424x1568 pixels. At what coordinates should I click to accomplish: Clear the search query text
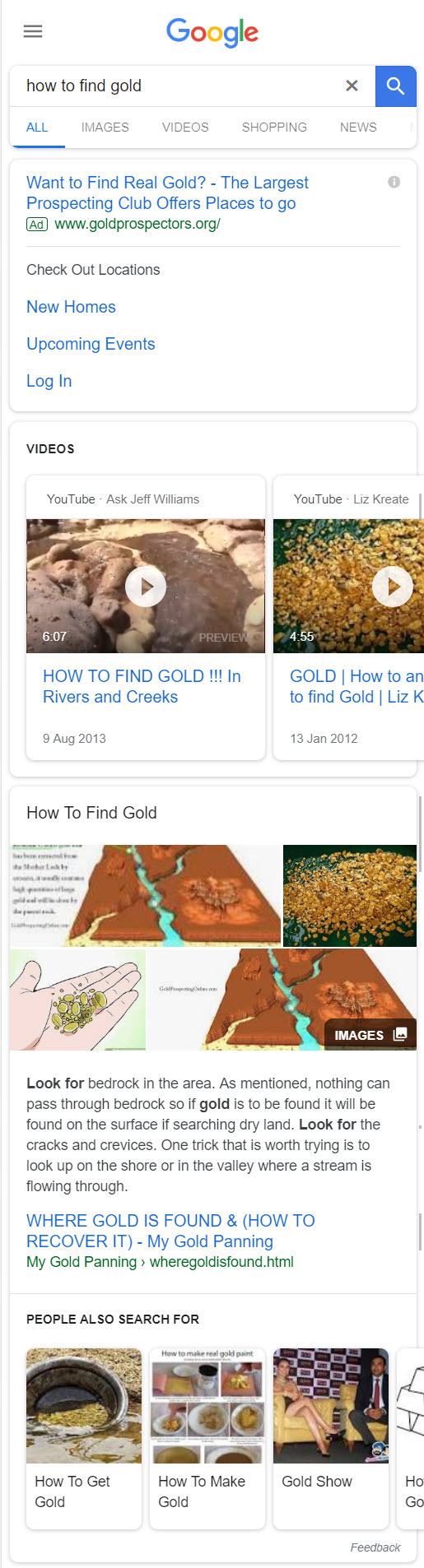(352, 86)
